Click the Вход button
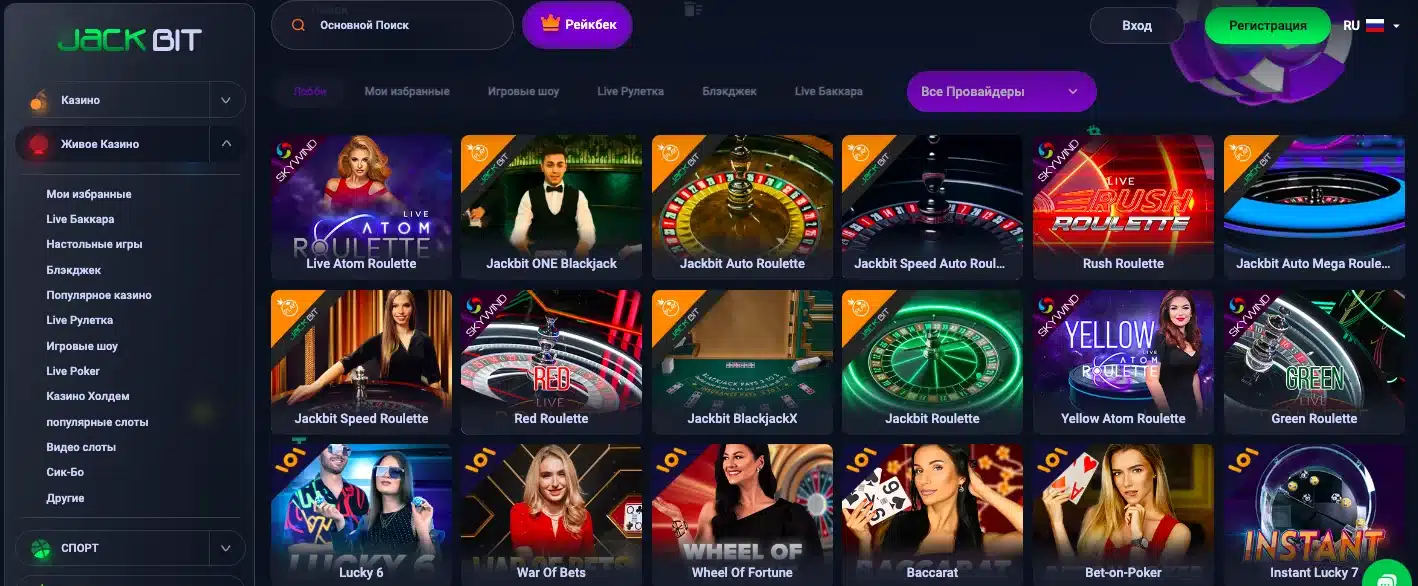This screenshot has height=586, width=1418. click(x=1136, y=26)
